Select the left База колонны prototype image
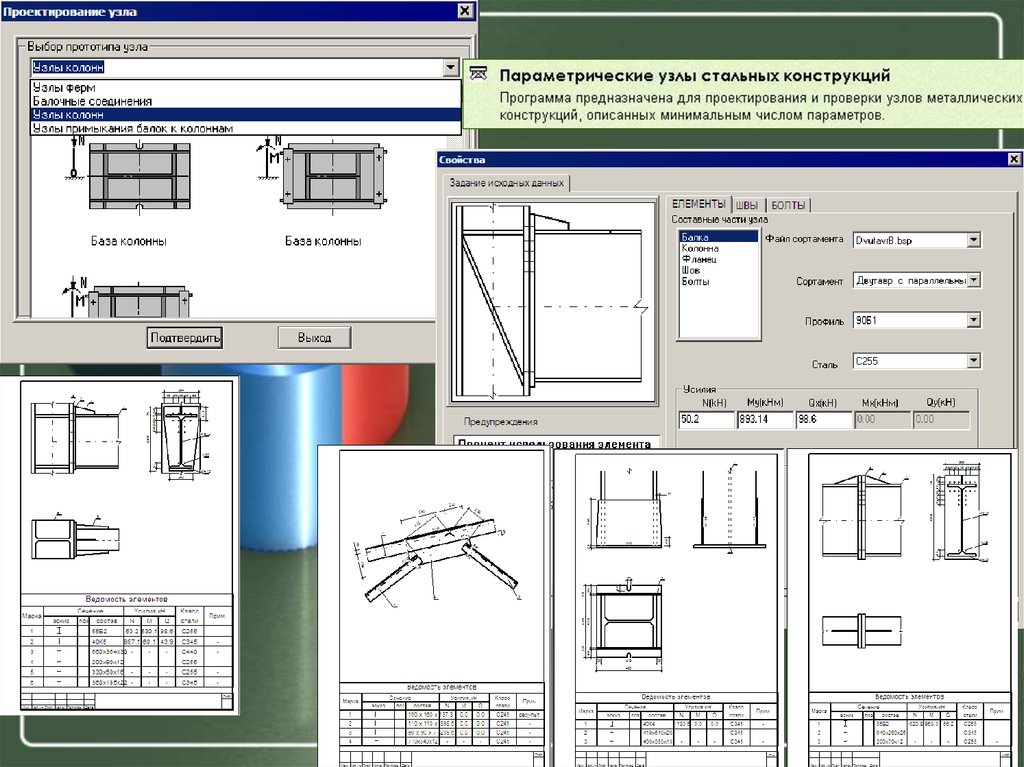The height and width of the screenshot is (767, 1024). click(126, 176)
